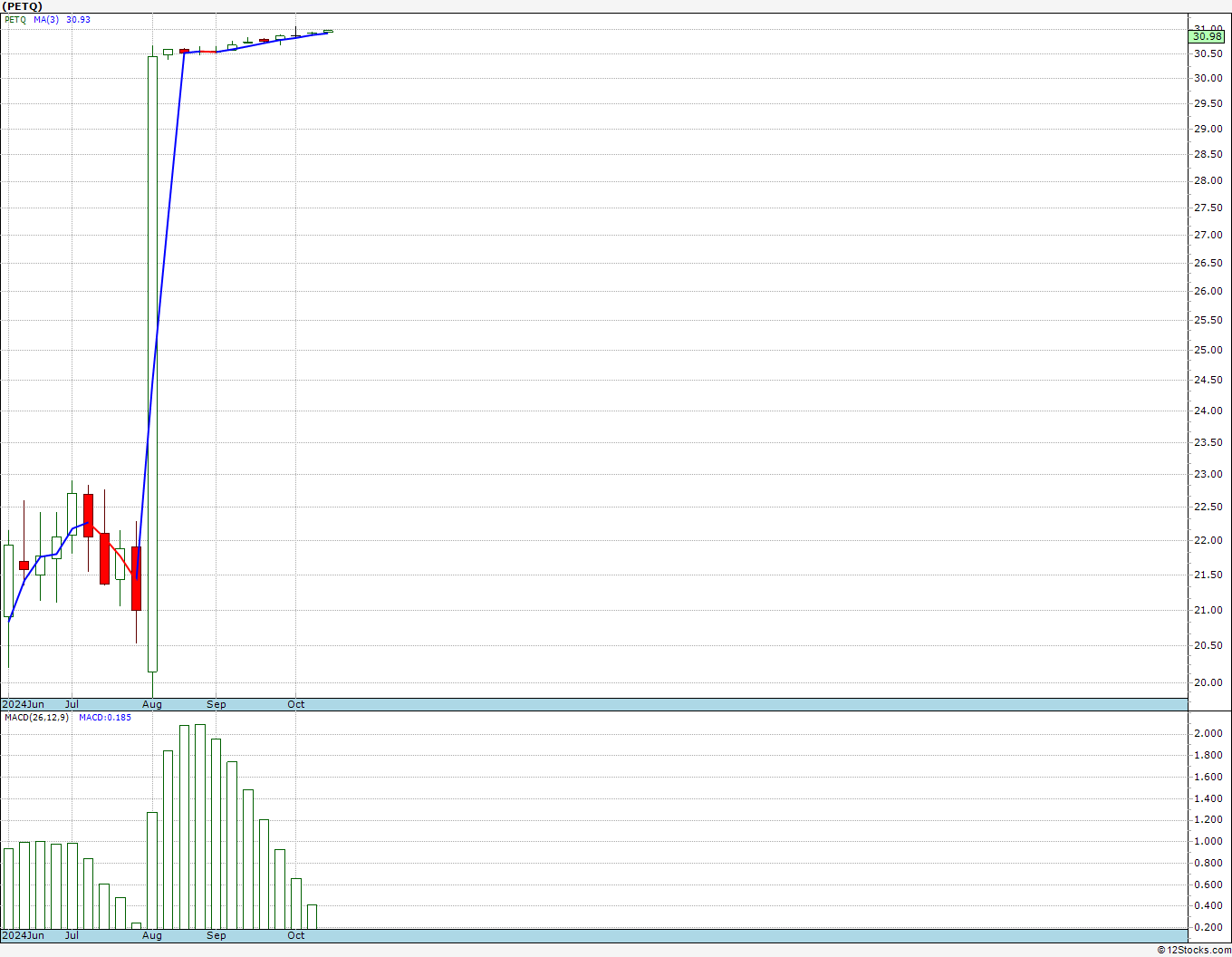Open the 12Stocks.com copyright link

click(1194, 950)
